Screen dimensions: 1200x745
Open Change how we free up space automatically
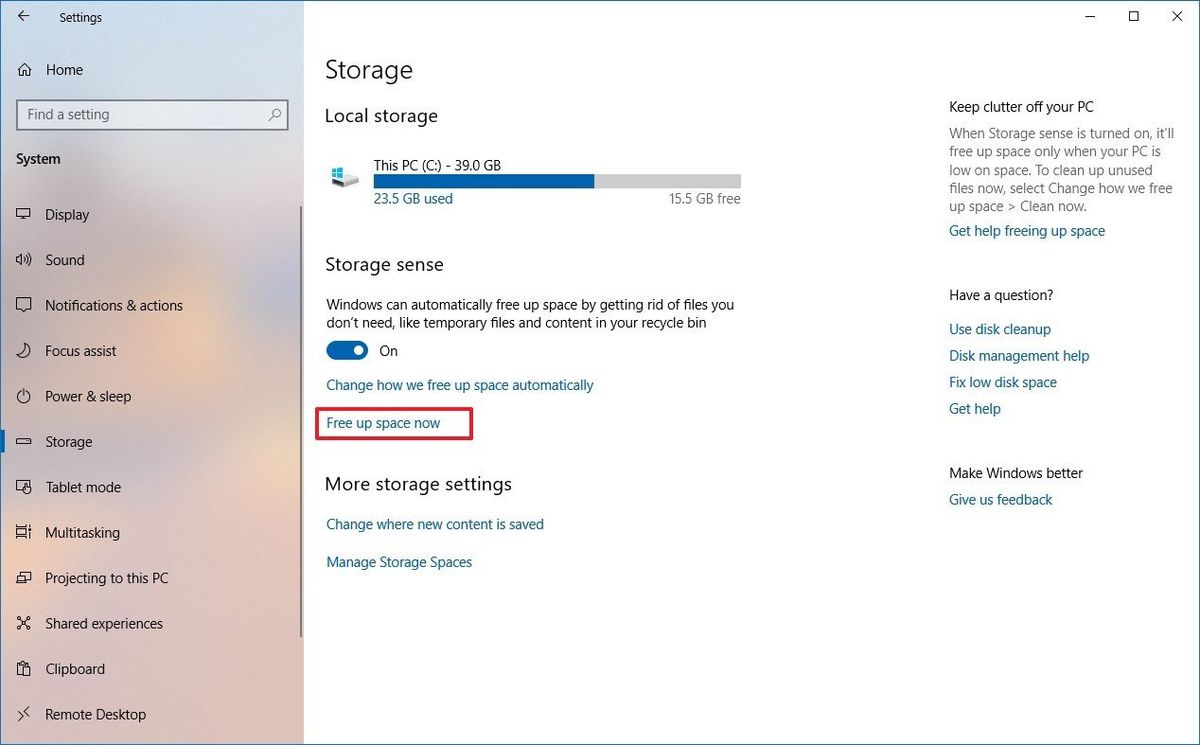coord(459,384)
